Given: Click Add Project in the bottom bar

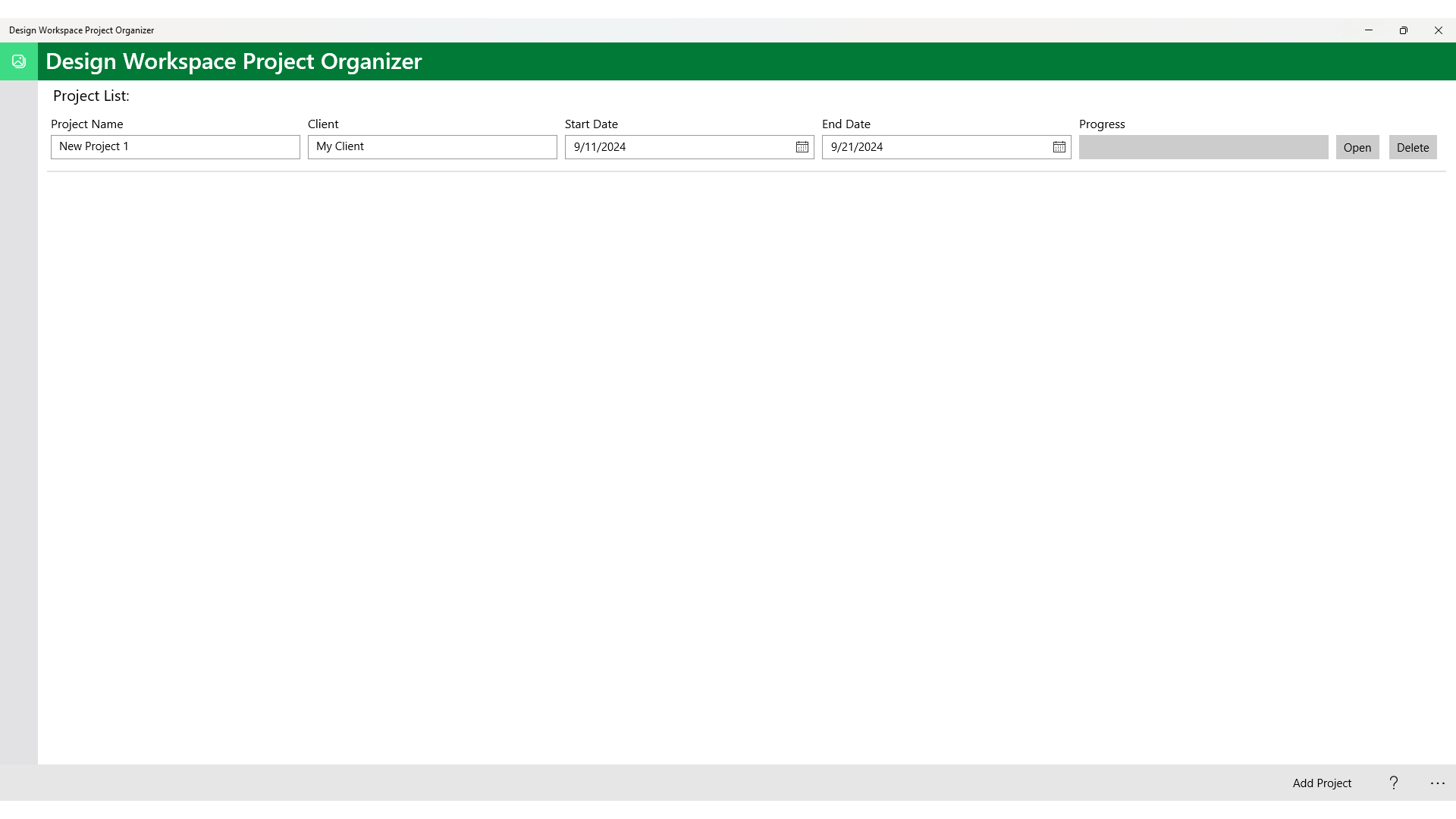Looking at the screenshot, I should click(1322, 783).
